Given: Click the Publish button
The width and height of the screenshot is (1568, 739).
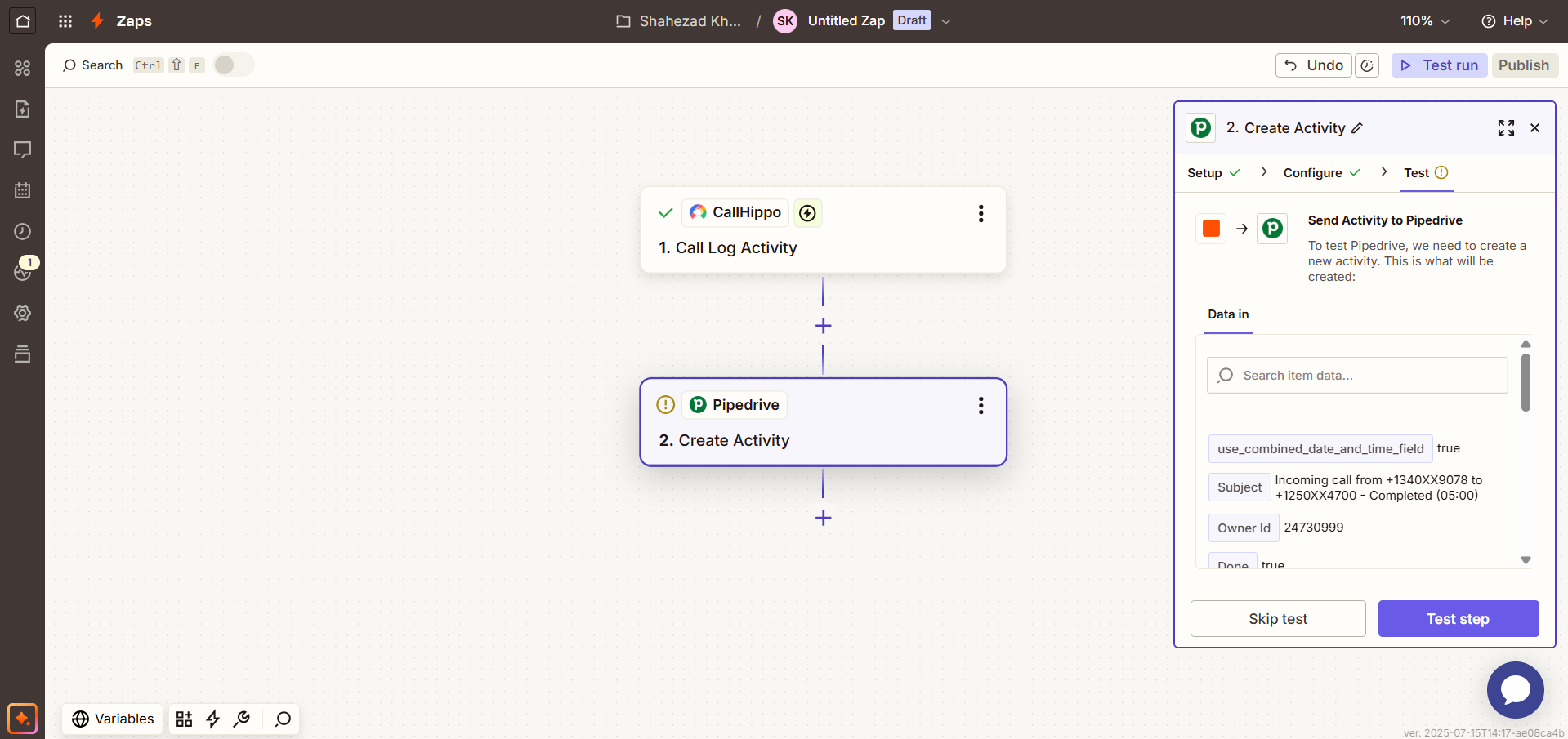Looking at the screenshot, I should (1524, 65).
